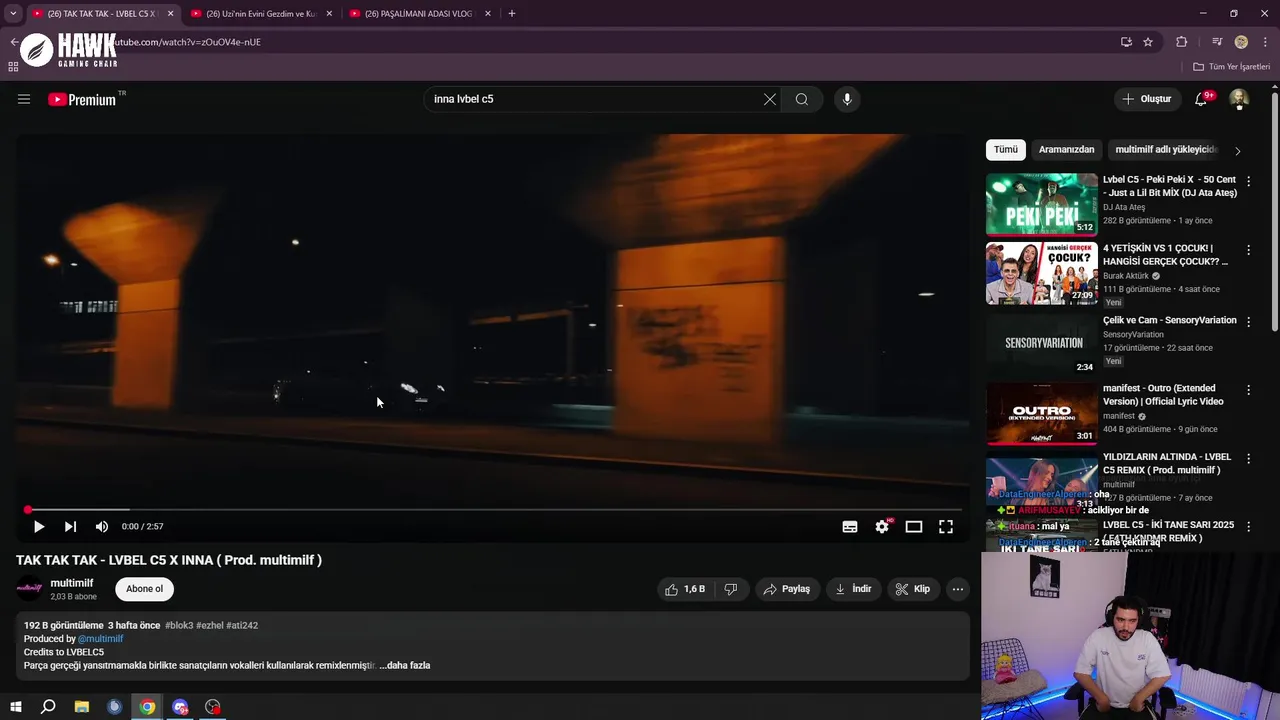Open the Peki Peki DJ Ata Ateş thumbnail
The image size is (1280, 720).
click(x=1041, y=204)
